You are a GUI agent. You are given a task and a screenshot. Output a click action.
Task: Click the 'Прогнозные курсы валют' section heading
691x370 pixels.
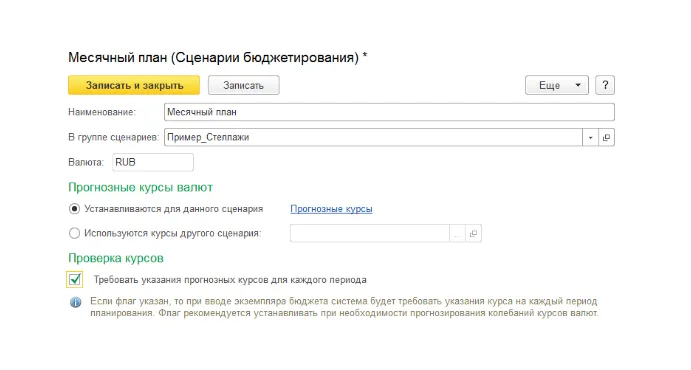140,188
